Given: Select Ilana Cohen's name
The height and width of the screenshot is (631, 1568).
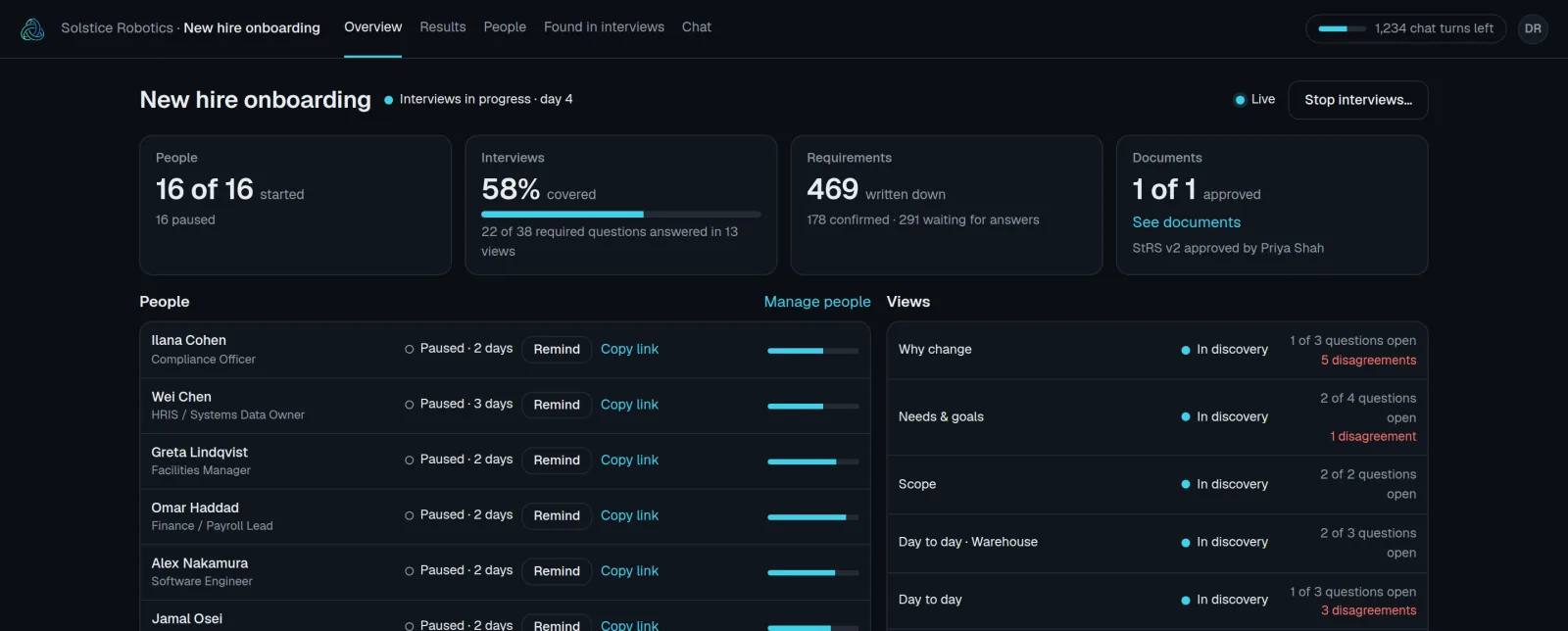Looking at the screenshot, I should 188,340.
